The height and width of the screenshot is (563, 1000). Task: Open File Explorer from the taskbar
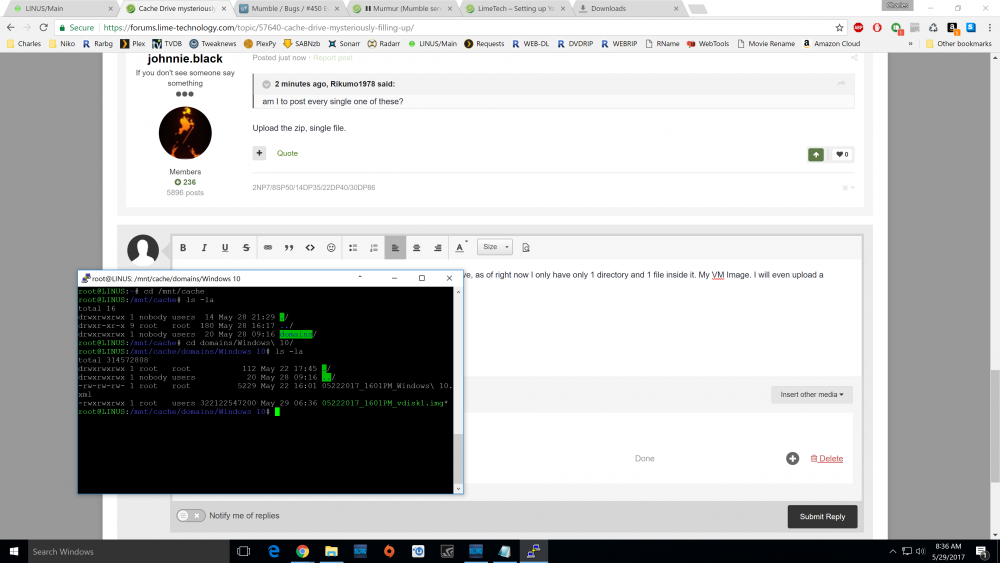(x=331, y=552)
